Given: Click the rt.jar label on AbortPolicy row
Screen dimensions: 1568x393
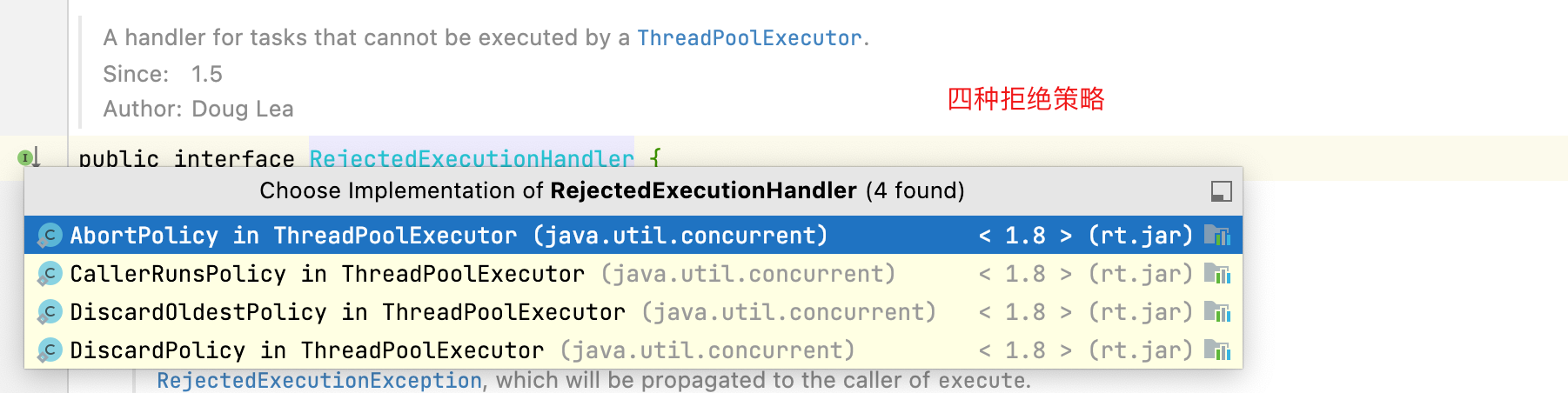Looking at the screenshot, I should click(1141, 236).
